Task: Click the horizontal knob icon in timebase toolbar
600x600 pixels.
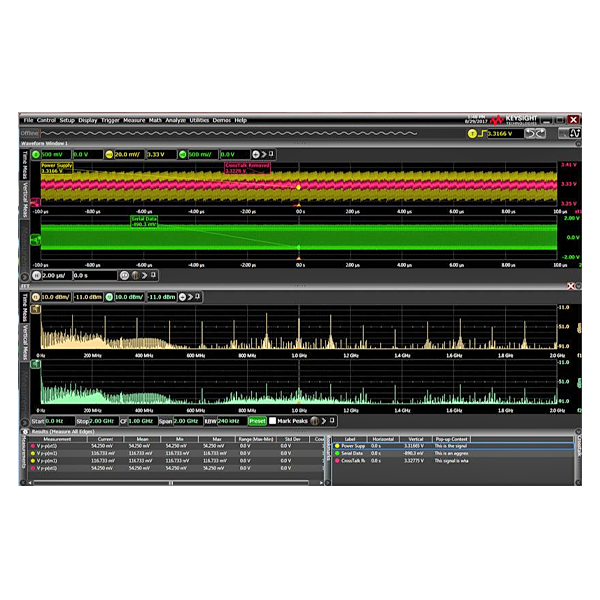Action: point(135,276)
